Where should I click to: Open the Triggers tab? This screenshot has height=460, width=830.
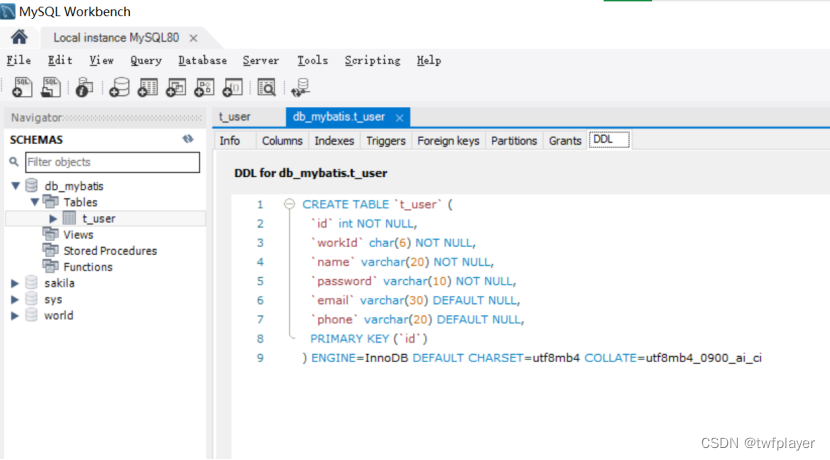coord(386,141)
